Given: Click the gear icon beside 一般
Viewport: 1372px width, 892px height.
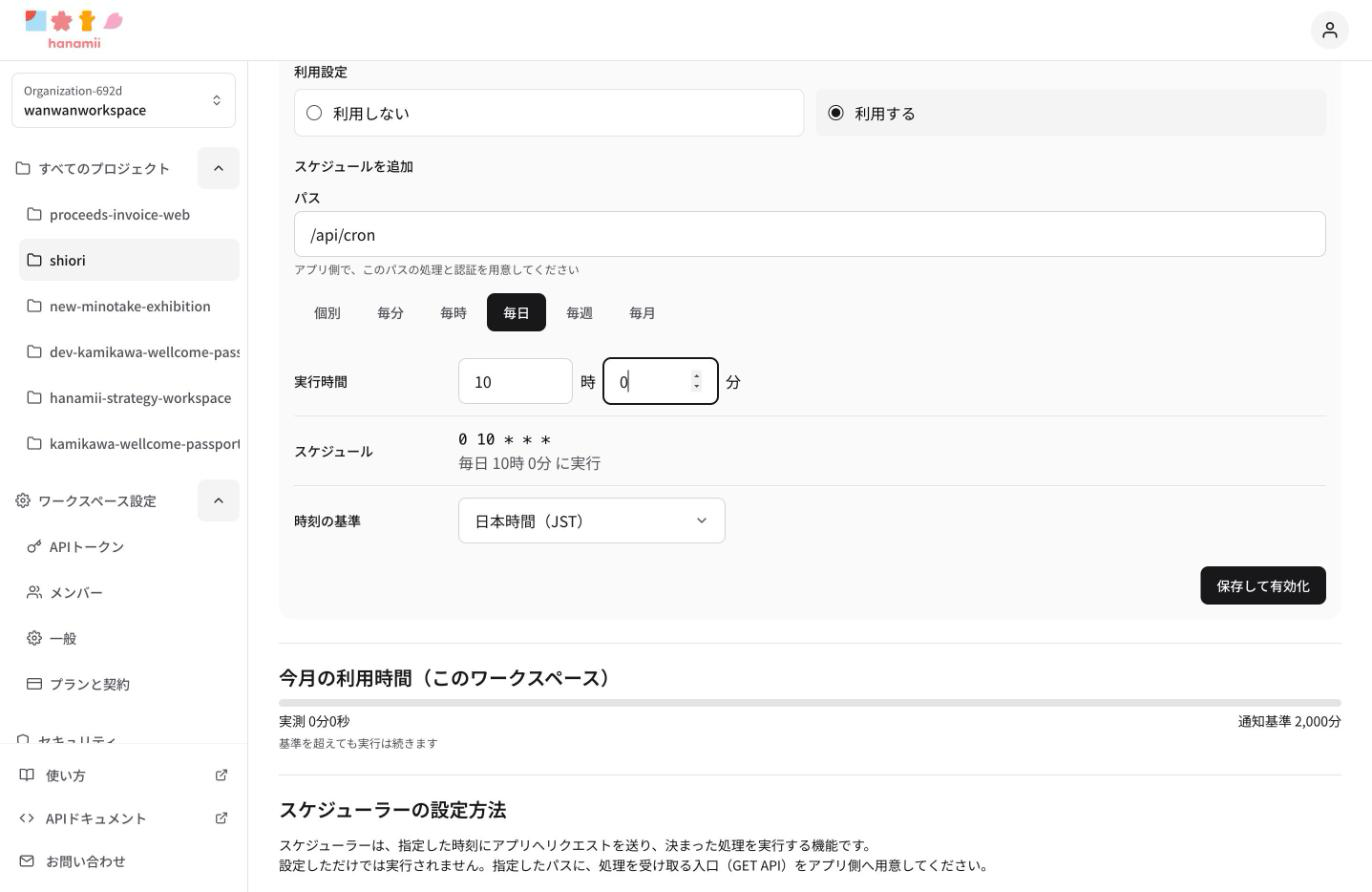Looking at the screenshot, I should [x=34, y=638].
